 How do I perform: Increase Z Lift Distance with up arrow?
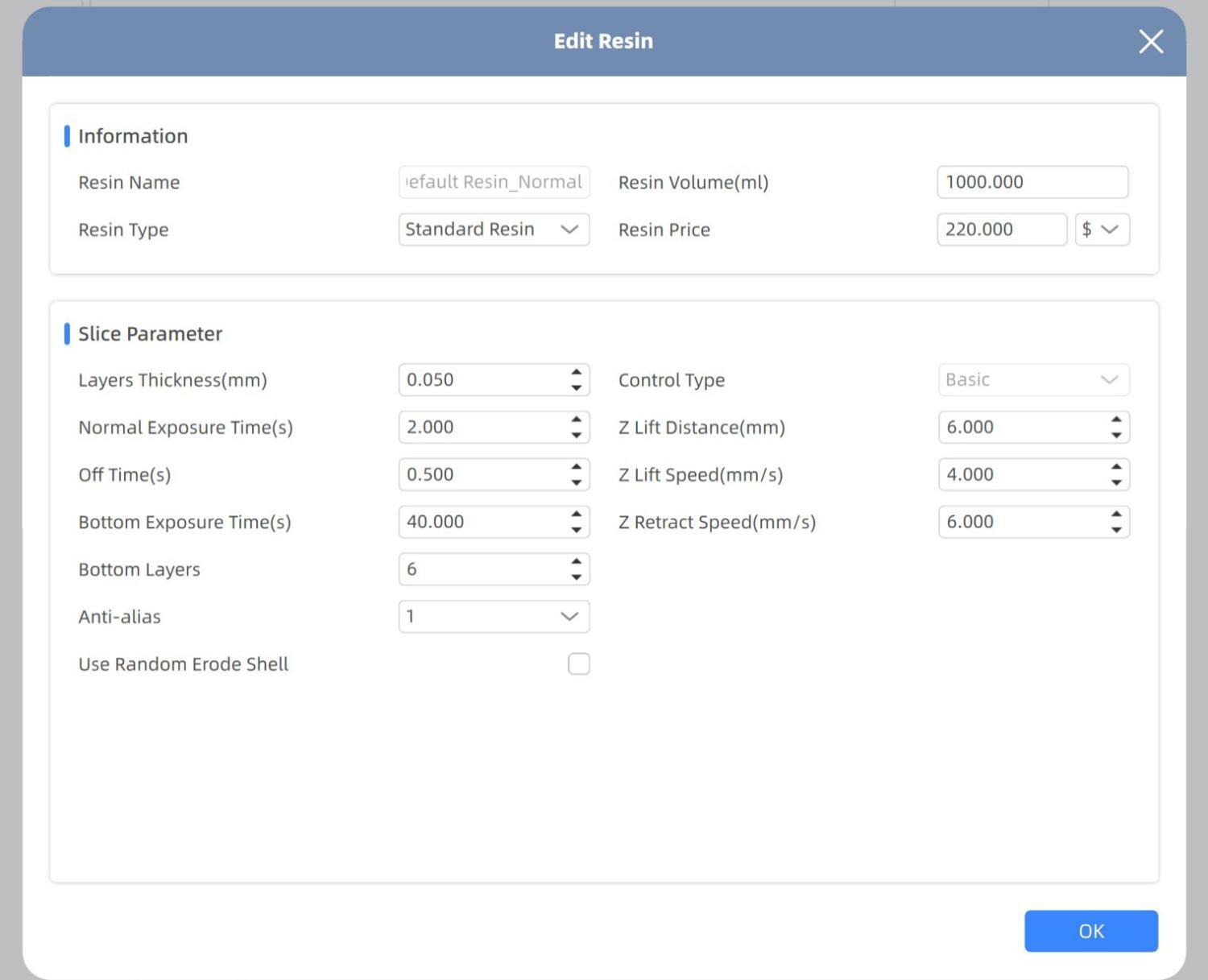coord(1116,420)
